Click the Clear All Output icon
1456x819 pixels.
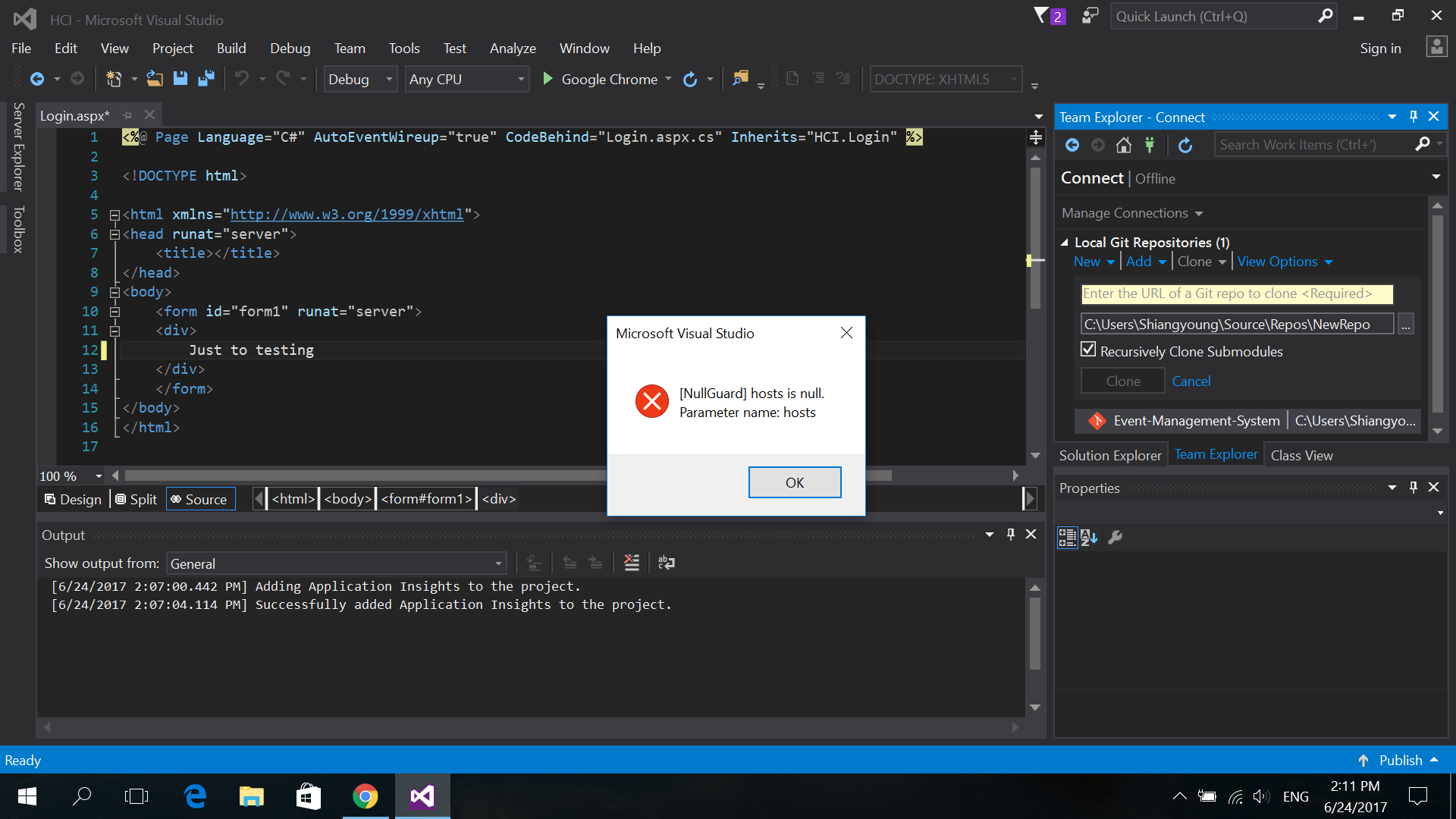632,563
